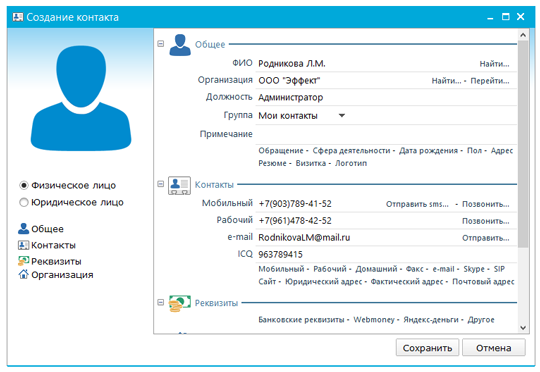This screenshot has width=540, height=372.
Task: Go to Реквизиты in the left navigation
Action: pyautogui.click(x=56, y=261)
